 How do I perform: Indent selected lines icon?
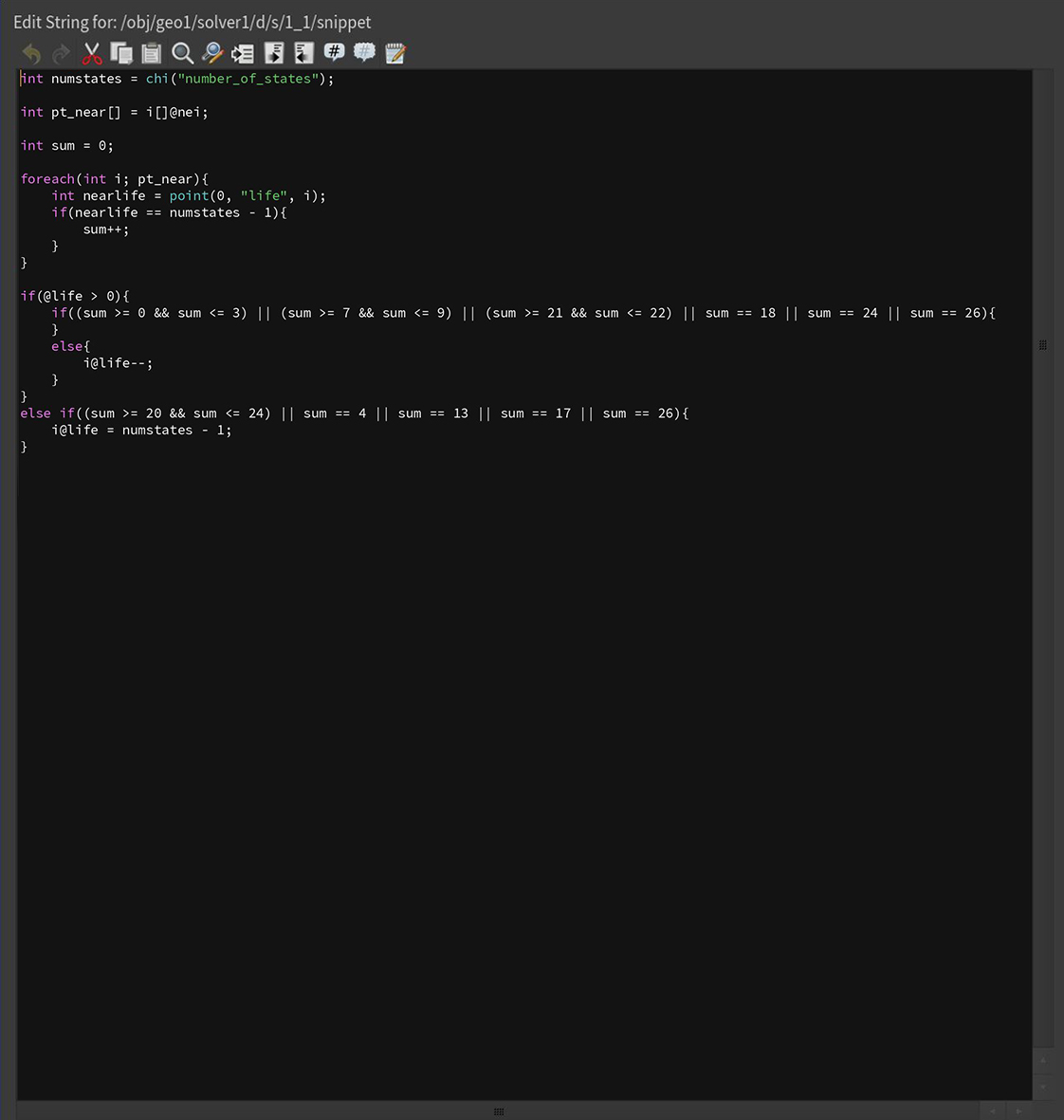pos(273,53)
